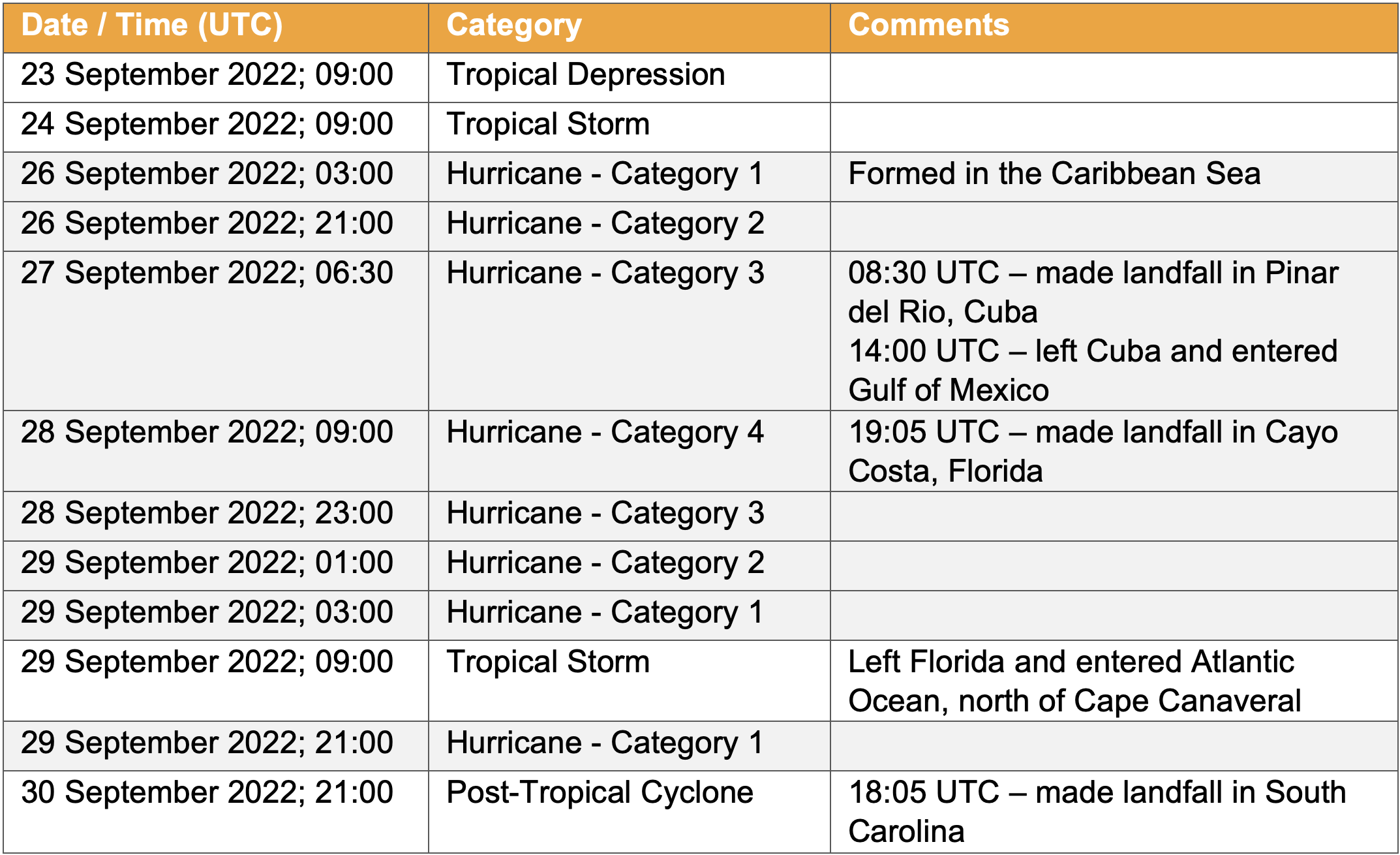This screenshot has width=1400, height=855.
Task: Click the Formed in the Caribbean Sea comment
Action: coord(1054,174)
